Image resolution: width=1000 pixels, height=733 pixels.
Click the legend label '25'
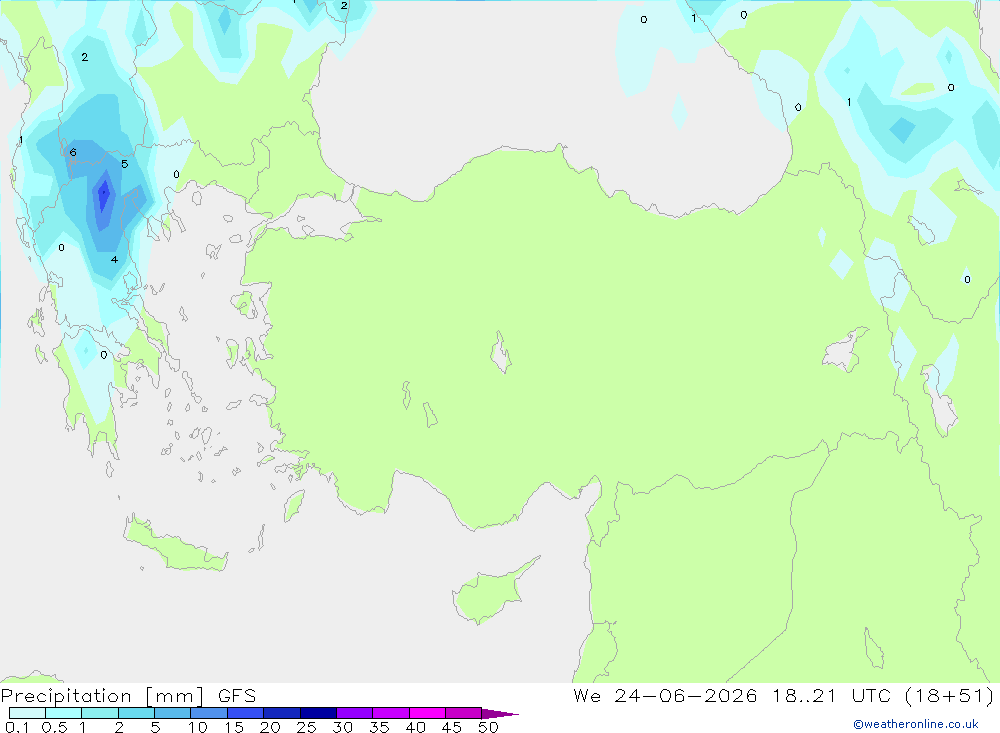click(307, 727)
